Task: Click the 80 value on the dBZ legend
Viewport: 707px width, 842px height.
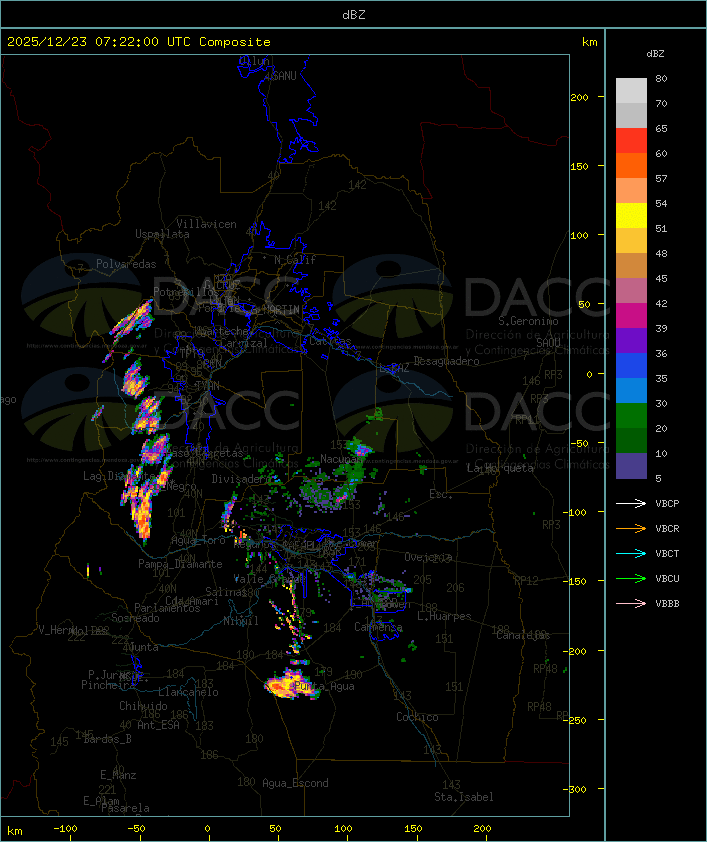Action: coord(661,78)
